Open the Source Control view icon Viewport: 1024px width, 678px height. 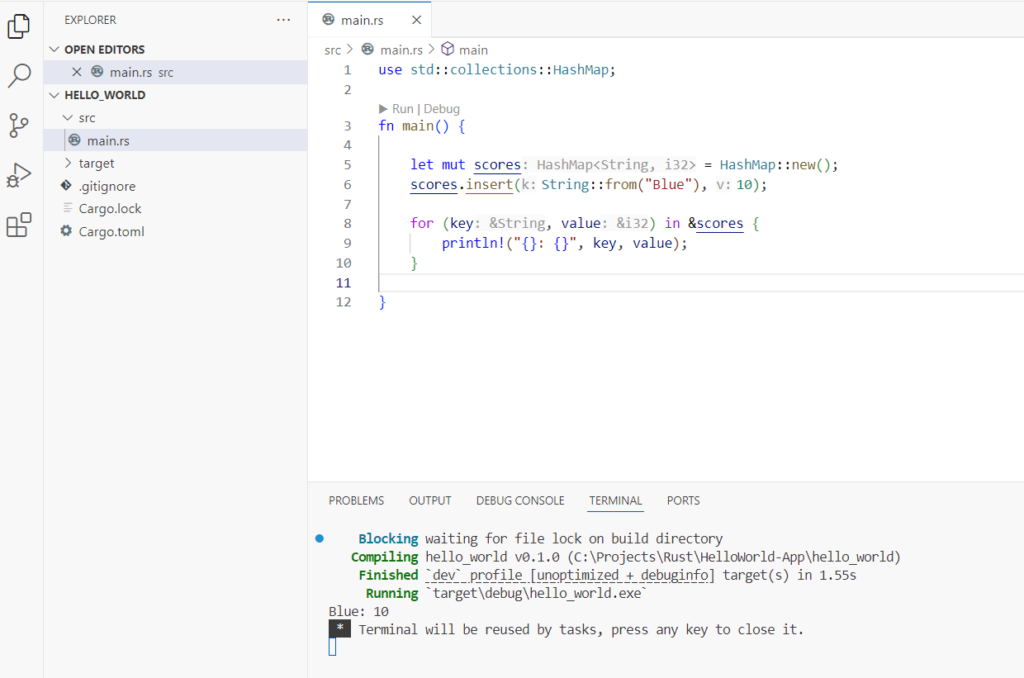pos(19,125)
